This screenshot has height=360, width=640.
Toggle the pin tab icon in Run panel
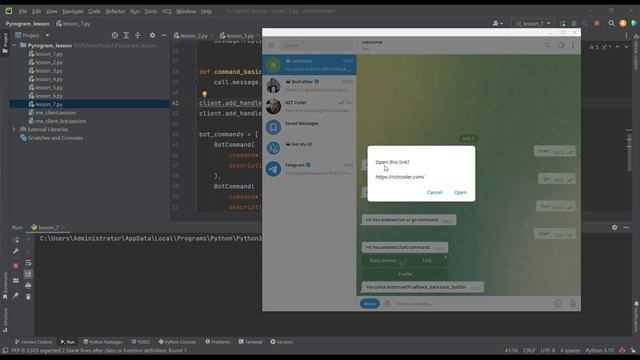pos(16,295)
